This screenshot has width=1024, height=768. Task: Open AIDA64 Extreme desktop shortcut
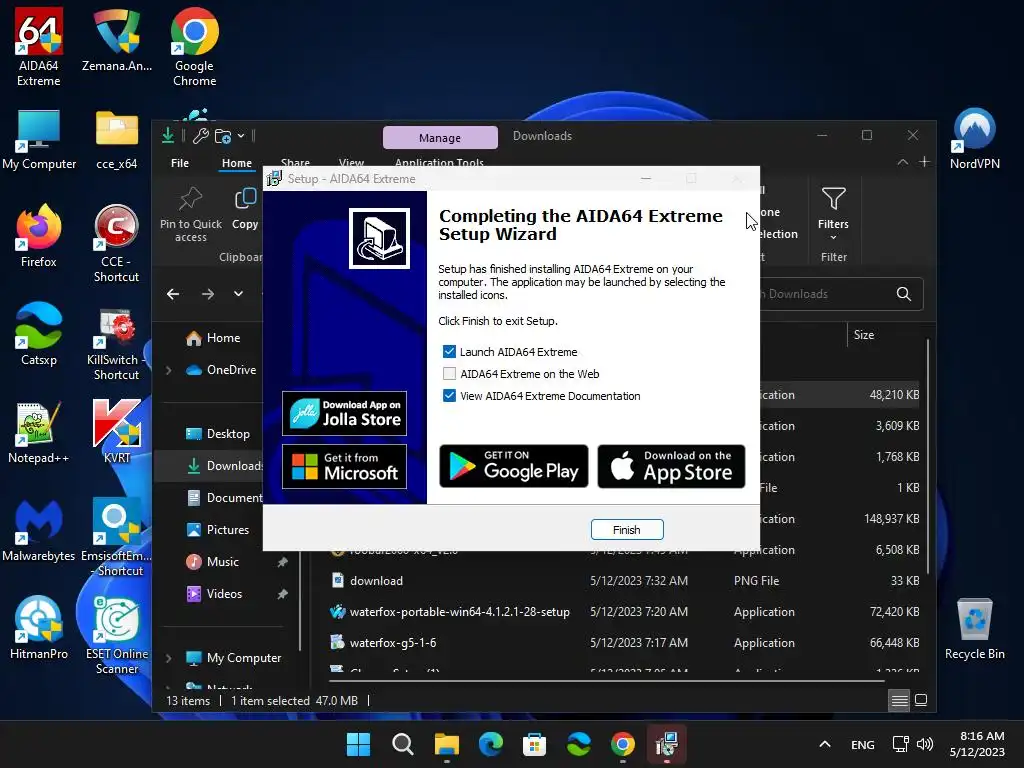[39, 47]
